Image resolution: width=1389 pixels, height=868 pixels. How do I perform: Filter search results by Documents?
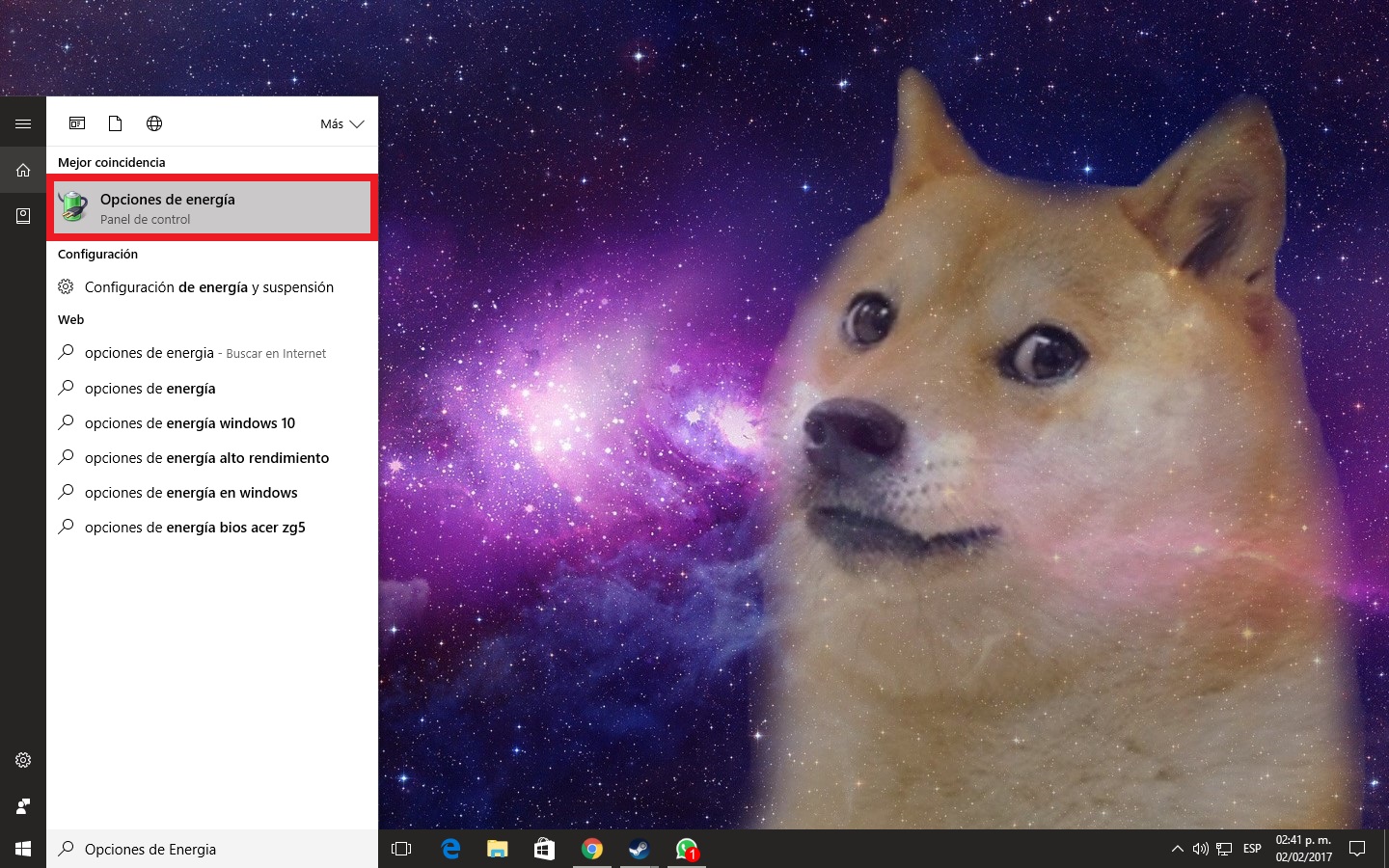[115, 123]
